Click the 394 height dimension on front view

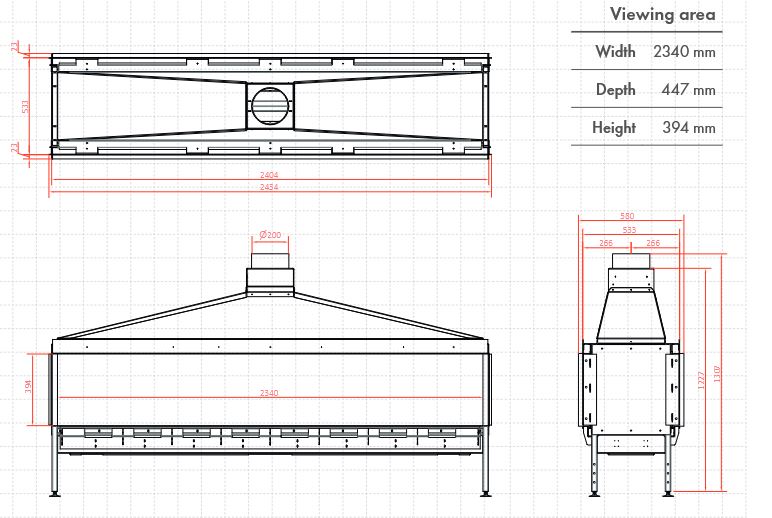30,387
